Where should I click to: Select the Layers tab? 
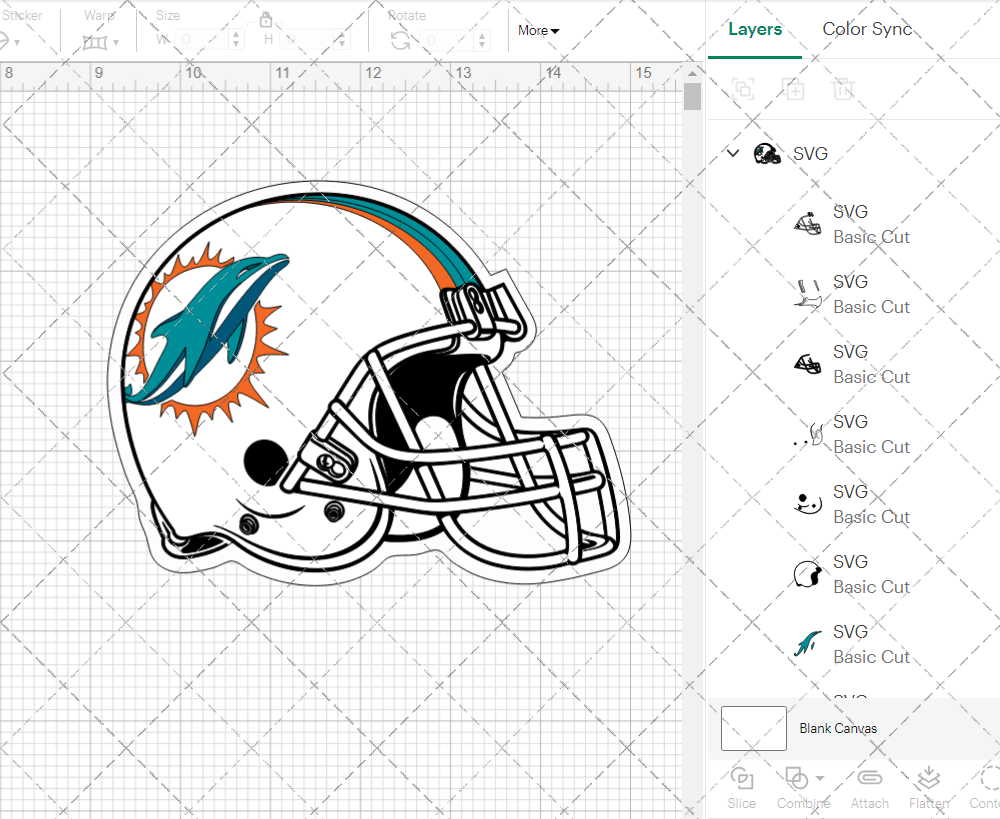(x=755, y=29)
